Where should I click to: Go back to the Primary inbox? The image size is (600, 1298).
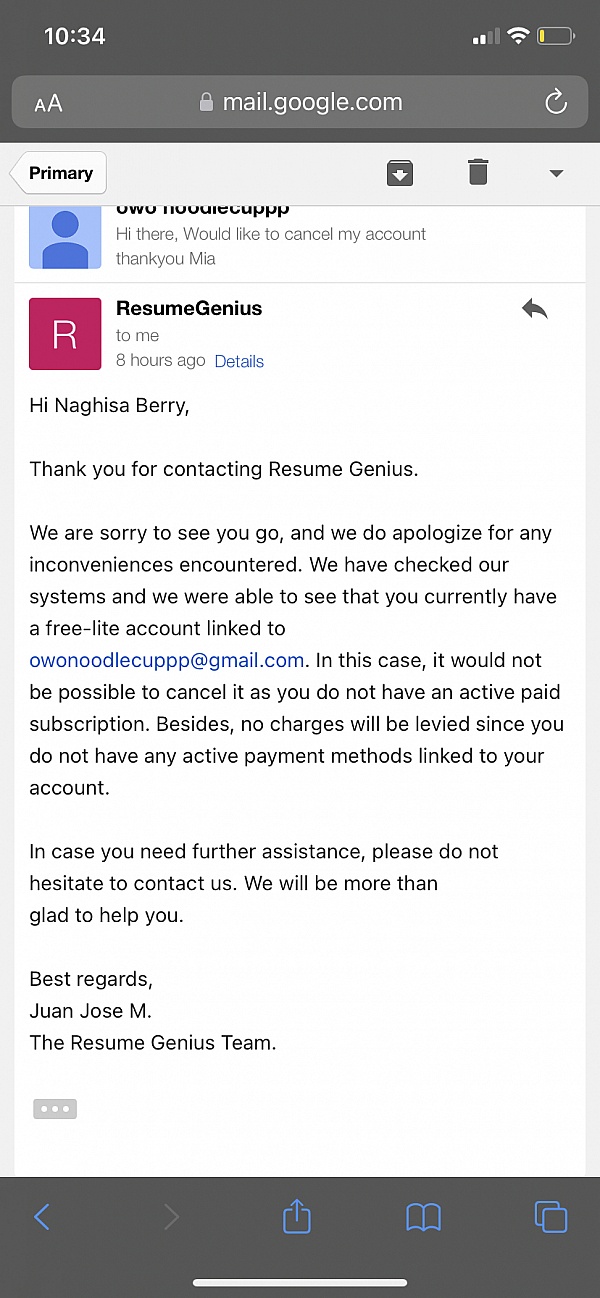[59, 173]
